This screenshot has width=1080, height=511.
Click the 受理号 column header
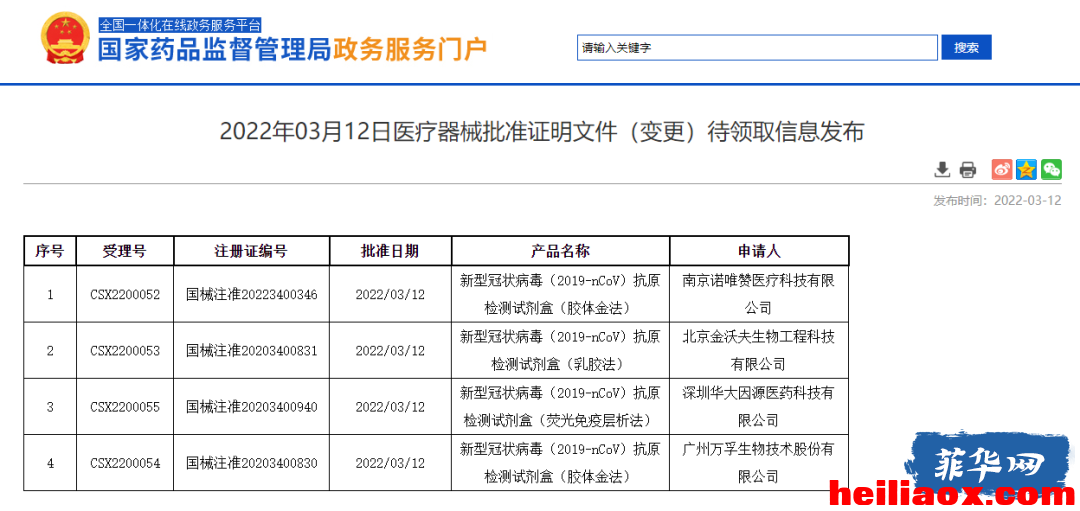click(125, 251)
